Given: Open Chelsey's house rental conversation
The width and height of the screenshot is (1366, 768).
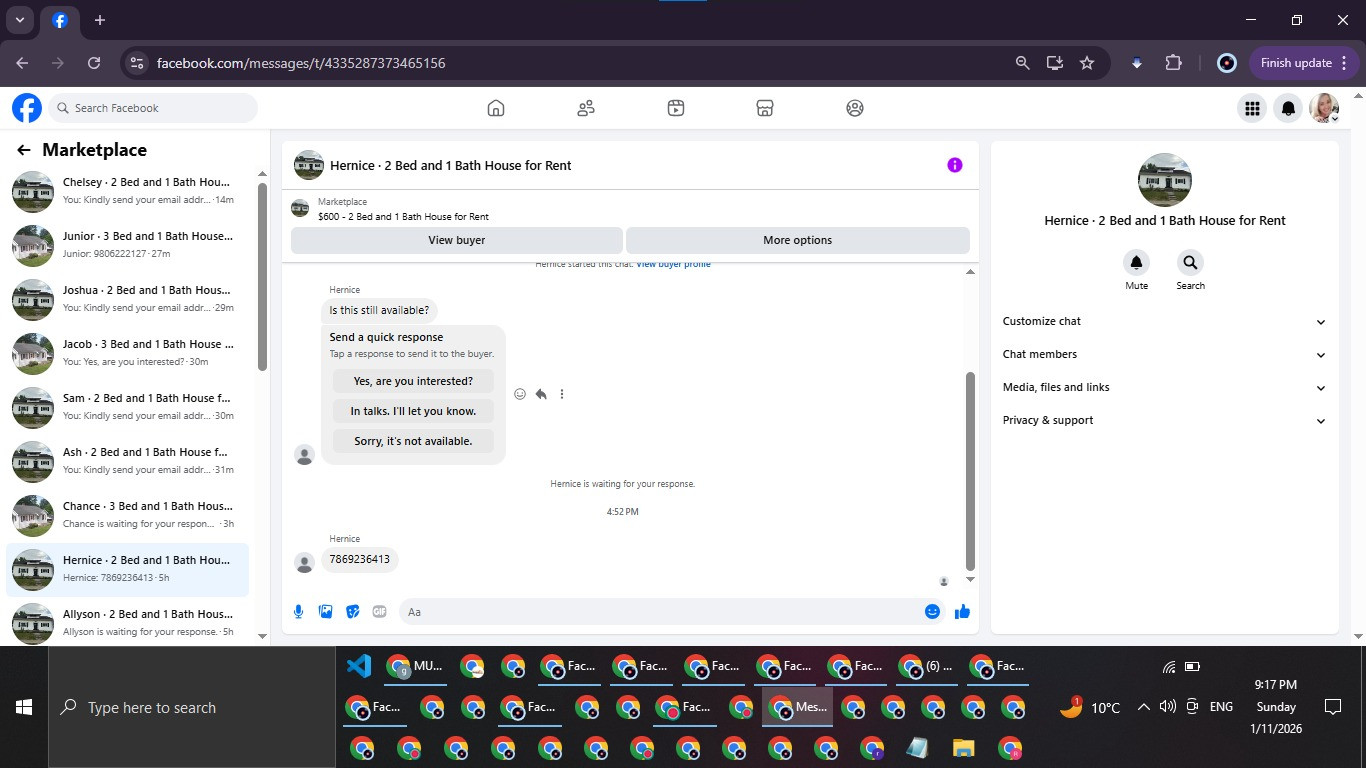Looking at the screenshot, I should pos(128,191).
